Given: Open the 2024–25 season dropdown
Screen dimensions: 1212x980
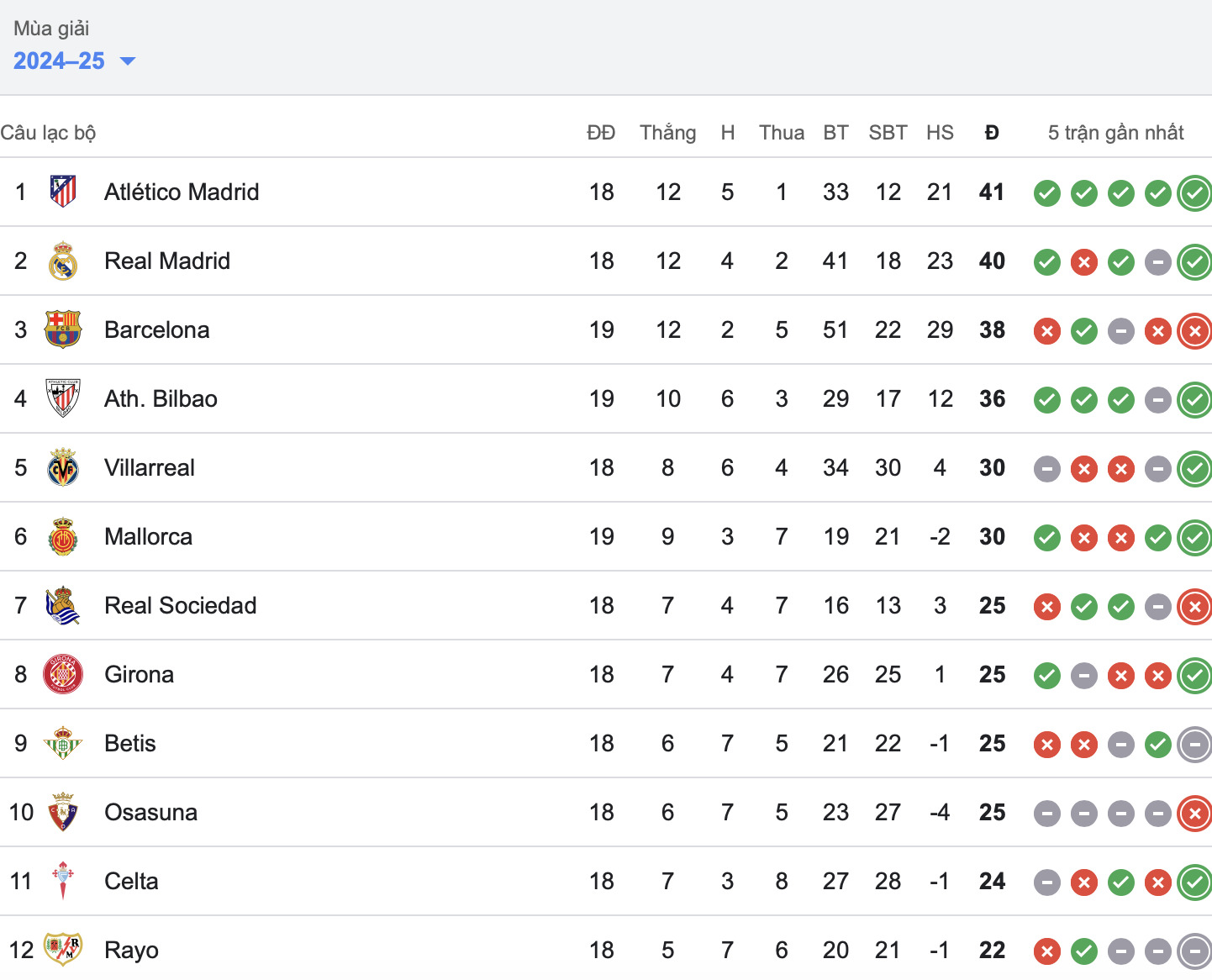Looking at the screenshot, I should (x=60, y=61).
